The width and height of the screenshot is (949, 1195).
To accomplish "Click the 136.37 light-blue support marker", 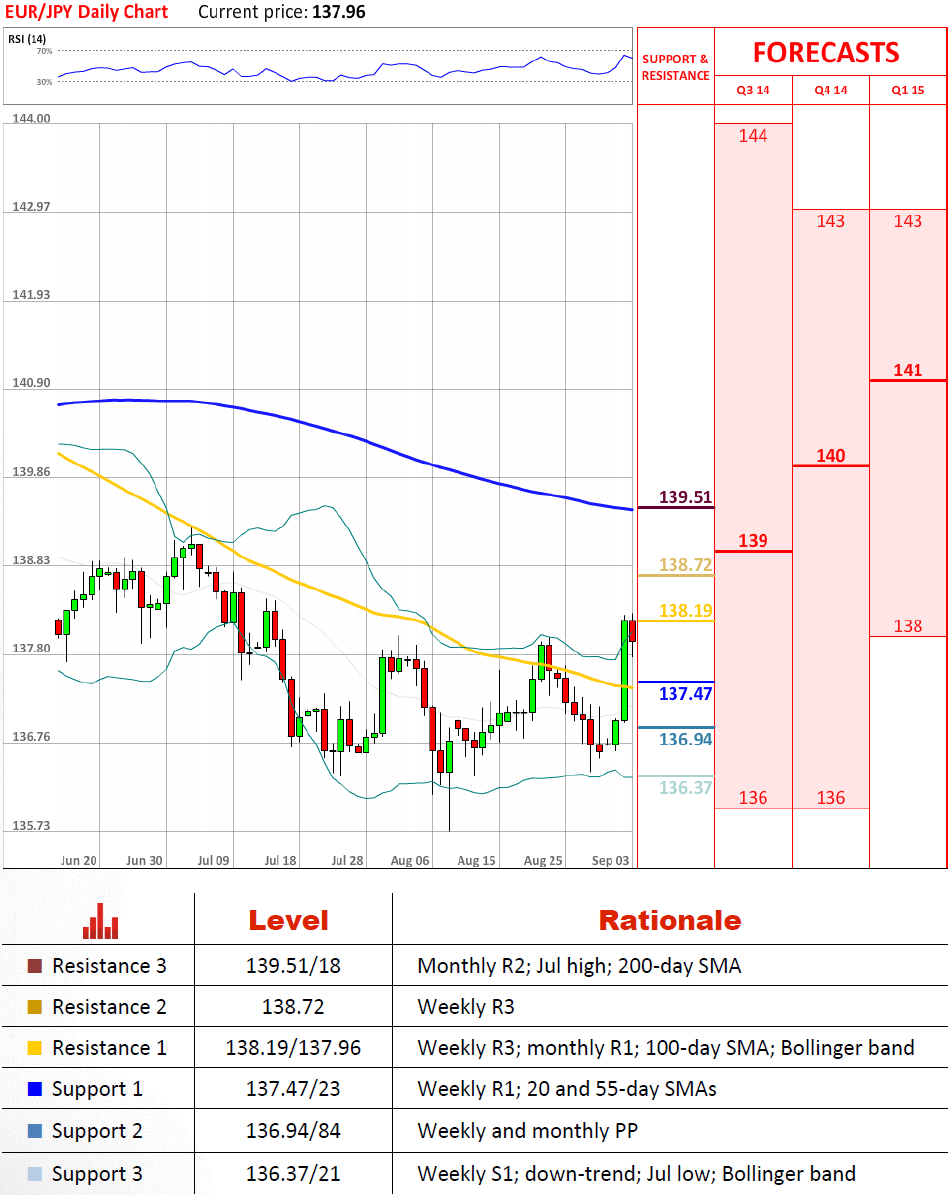I will pos(685,787).
